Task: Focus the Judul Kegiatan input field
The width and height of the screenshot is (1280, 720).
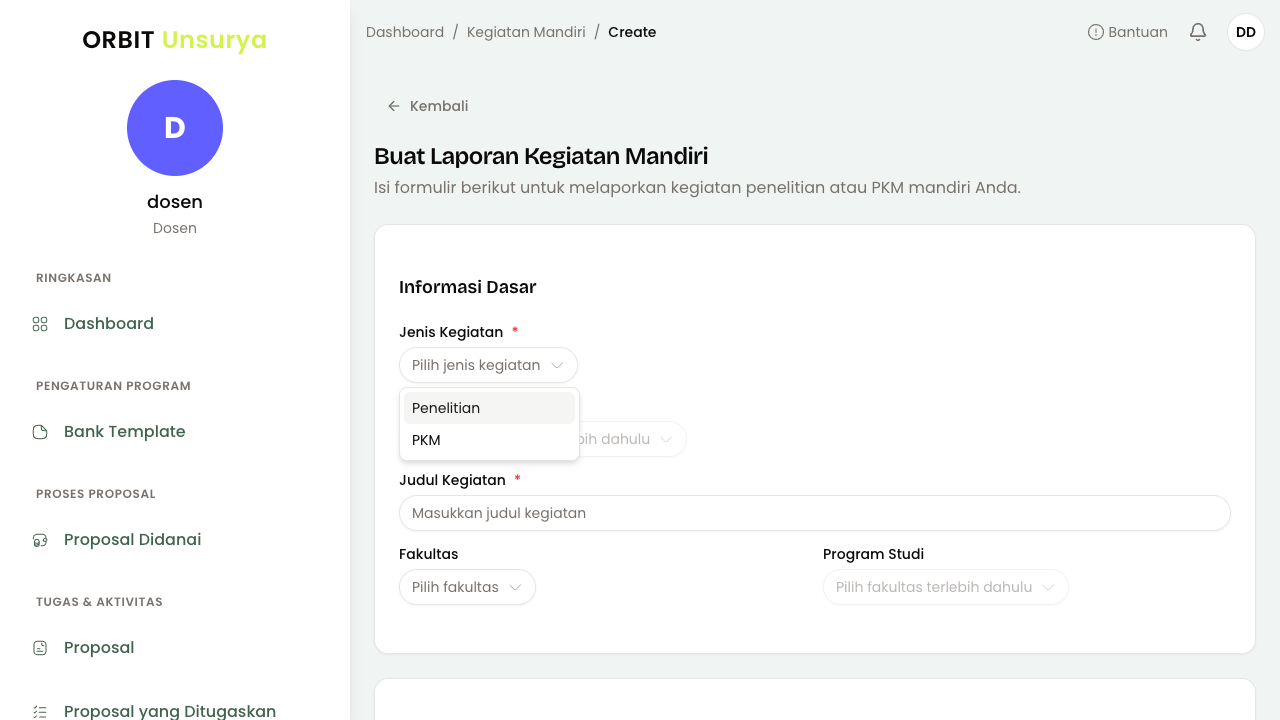Action: click(814, 513)
